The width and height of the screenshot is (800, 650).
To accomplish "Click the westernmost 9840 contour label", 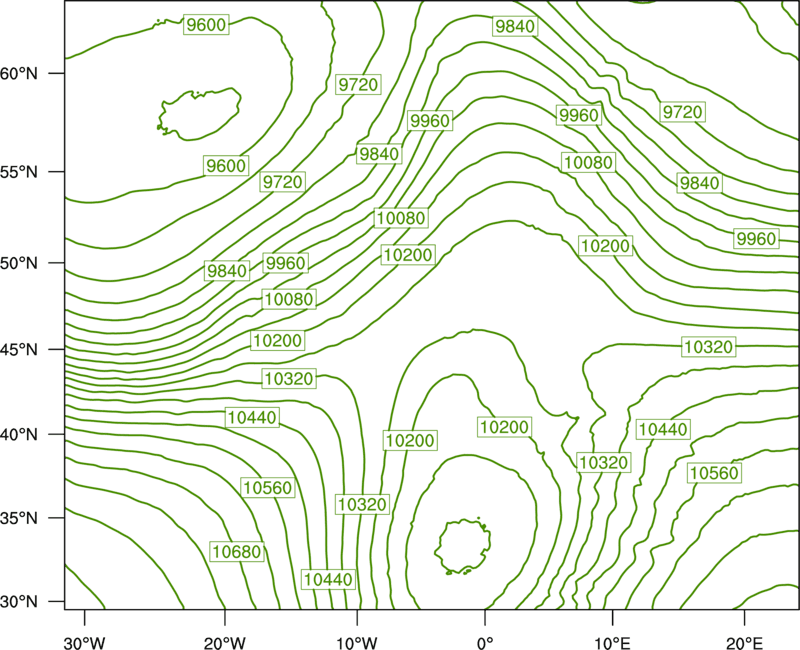I will pyautogui.click(x=227, y=270).
